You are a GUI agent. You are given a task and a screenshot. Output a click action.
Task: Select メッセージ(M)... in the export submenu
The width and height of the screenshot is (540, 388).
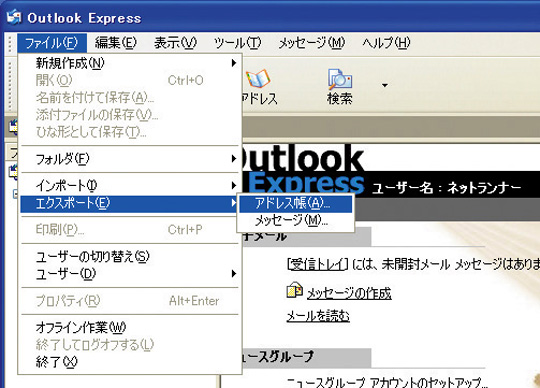click(296, 221)
